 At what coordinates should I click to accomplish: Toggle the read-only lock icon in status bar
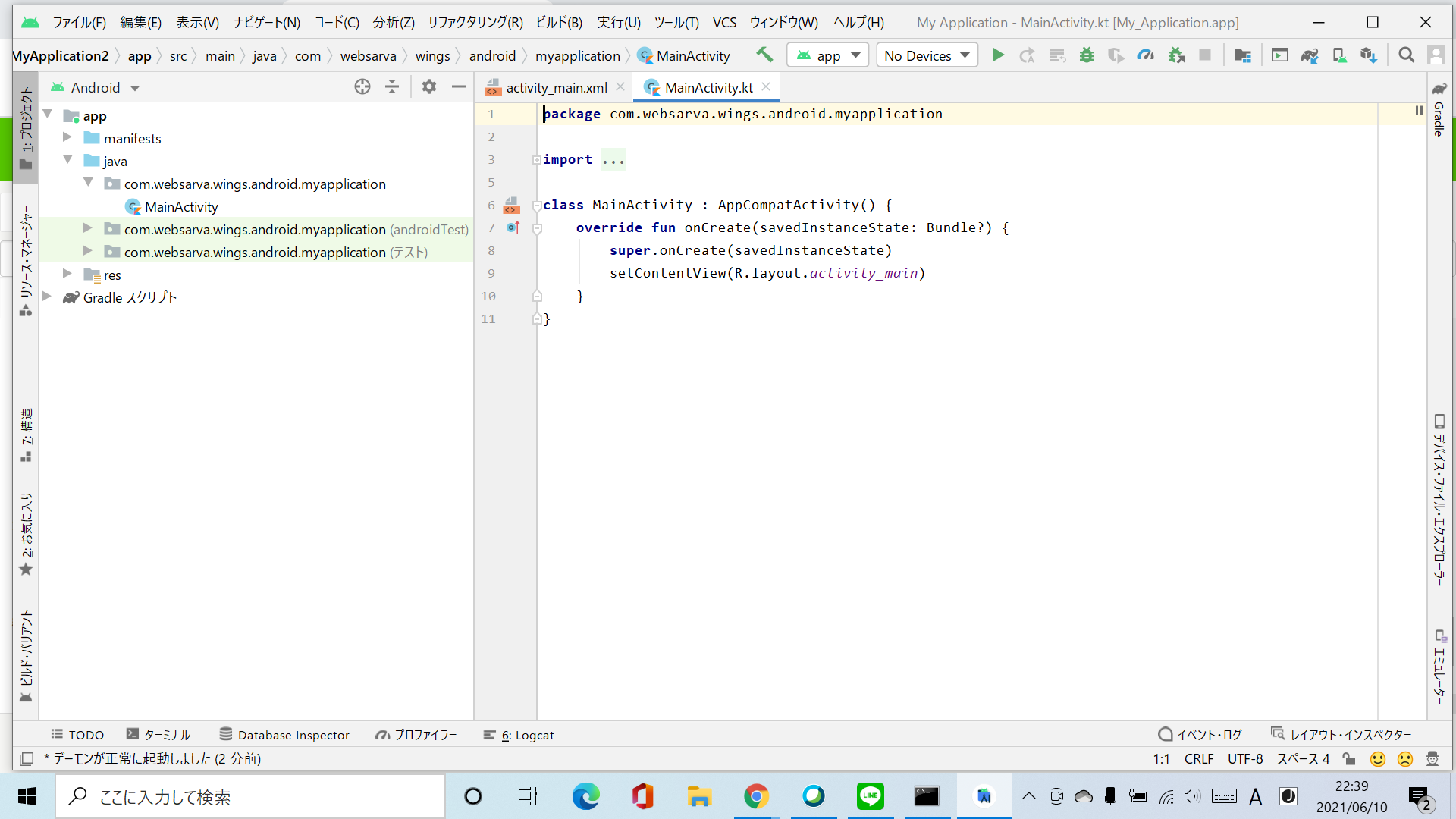click(1349, 758)
